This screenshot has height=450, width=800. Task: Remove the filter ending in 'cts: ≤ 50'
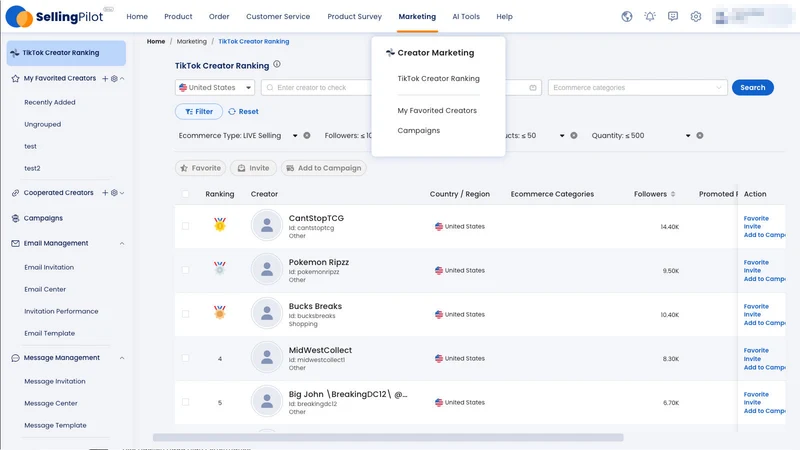point(573,136)
